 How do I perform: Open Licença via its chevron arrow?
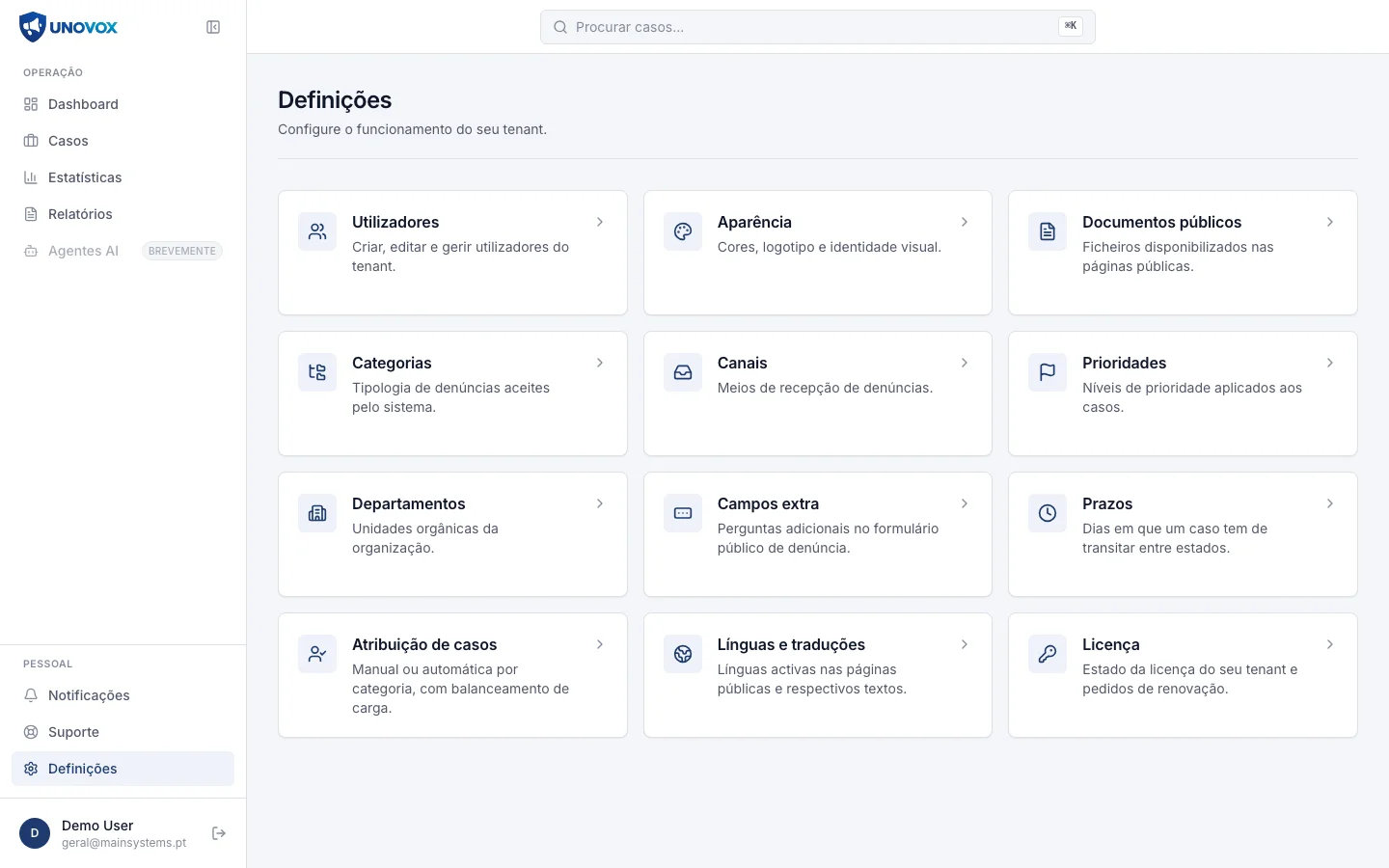click(1330, 644)
